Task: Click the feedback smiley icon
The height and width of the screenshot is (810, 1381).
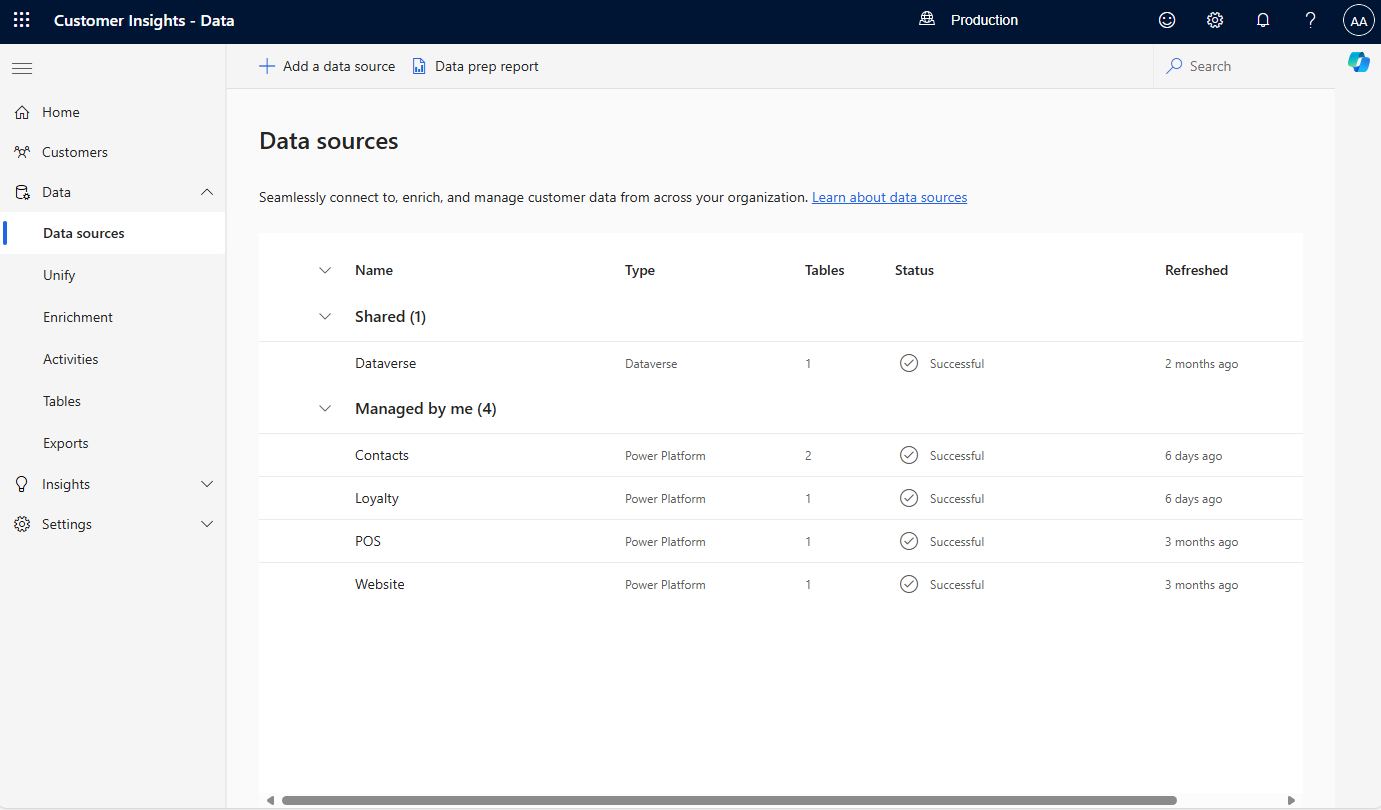Action: [1167, 20]
